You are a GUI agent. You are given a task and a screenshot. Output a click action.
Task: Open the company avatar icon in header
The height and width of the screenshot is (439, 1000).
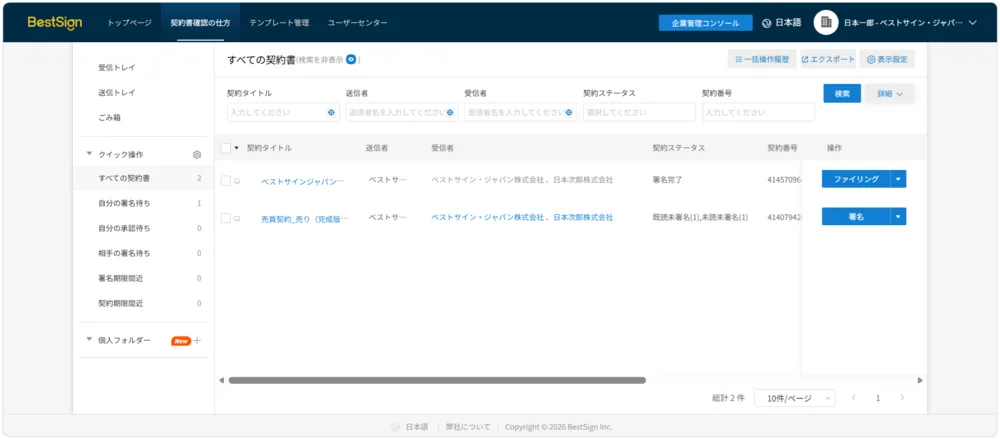(x=826, y=22)
